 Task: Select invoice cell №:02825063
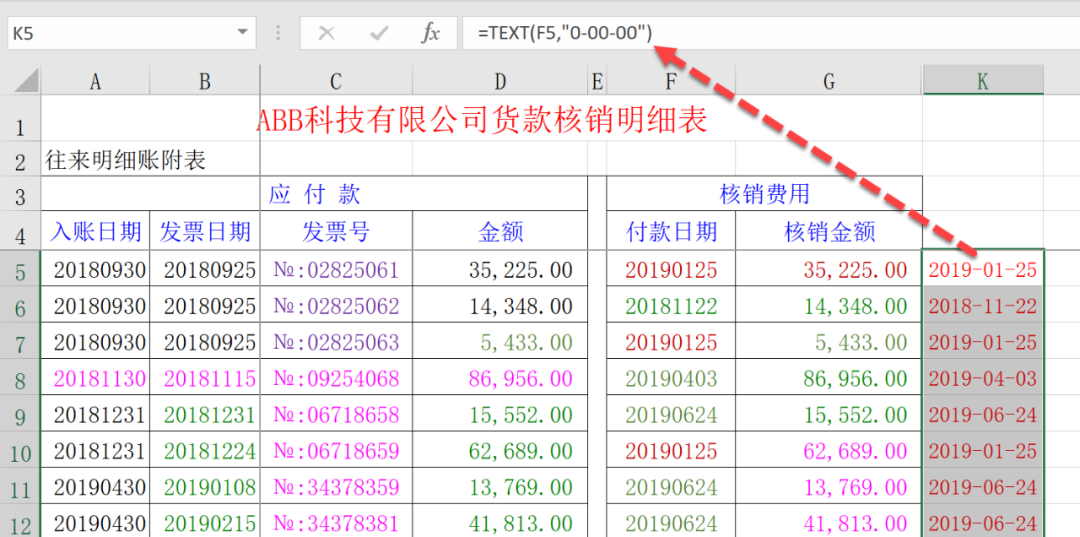click(336, 341)
